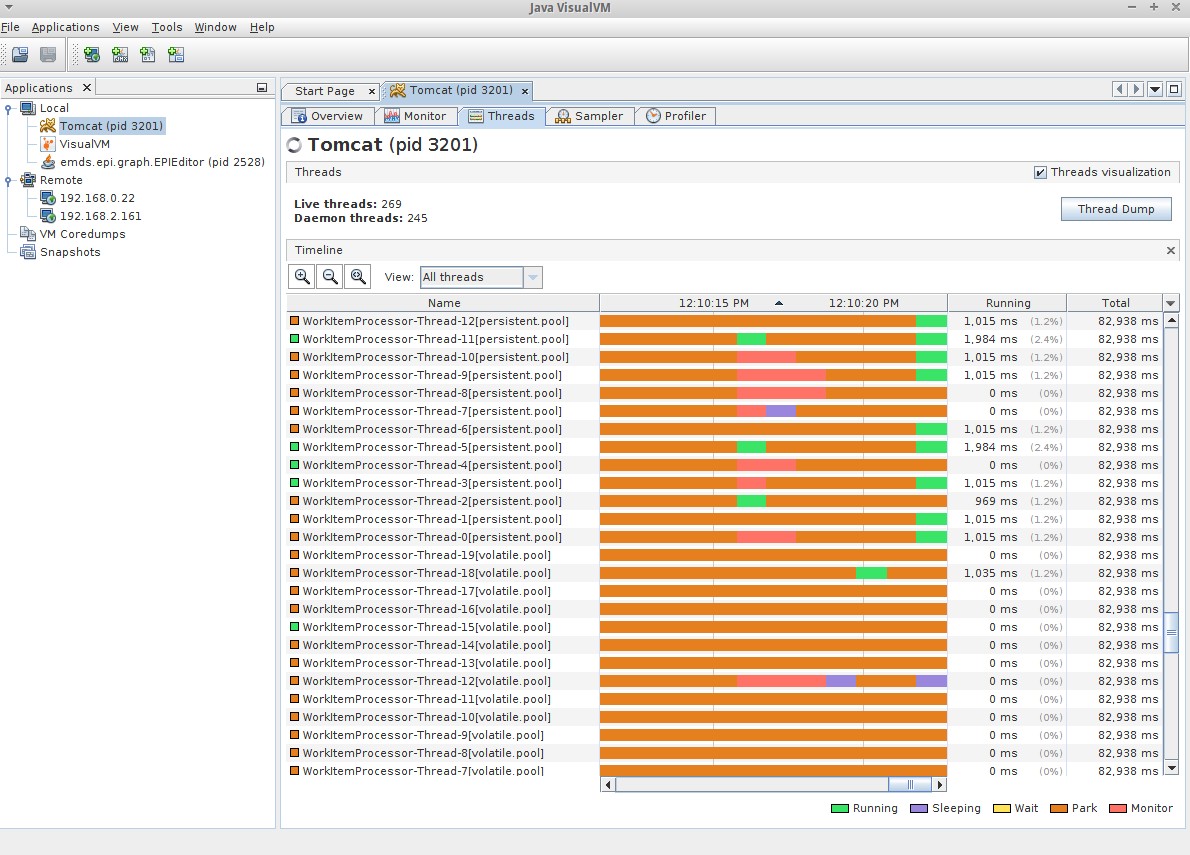Click the state icon of WorkItemProcessor-Thread-11[persistent.pool]

294,339
